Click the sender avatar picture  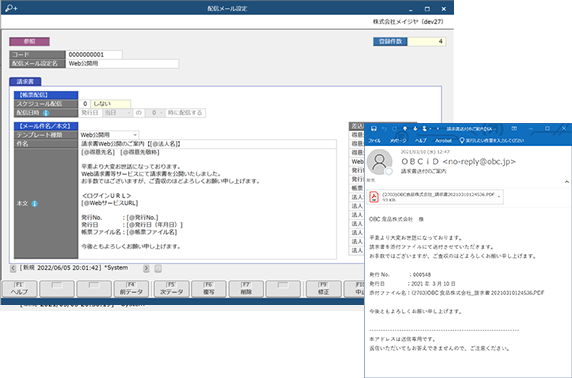(x=379, y=162)
